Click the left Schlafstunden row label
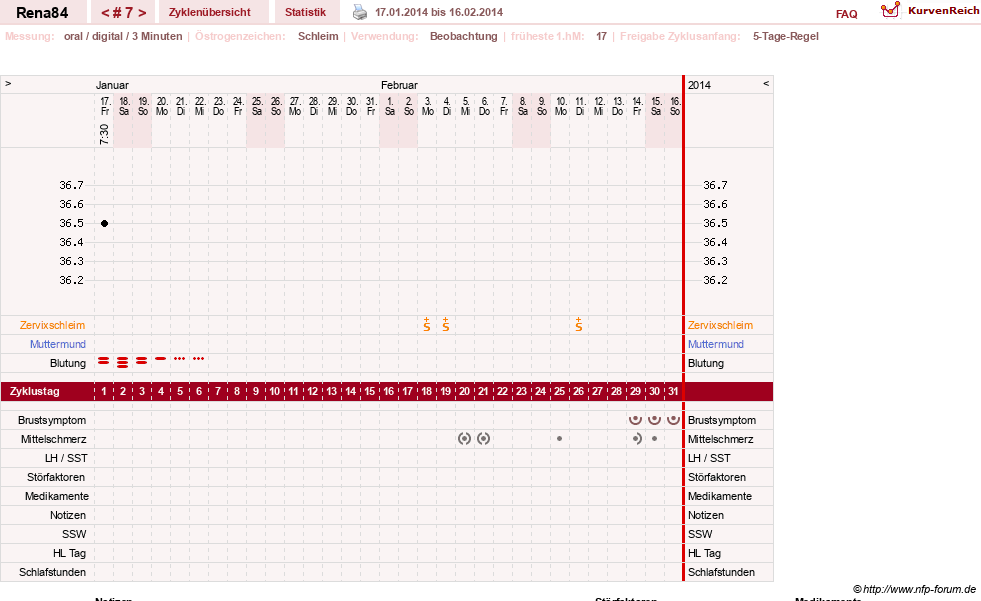Viewport: 981px width, 601px height. [53, 572]
